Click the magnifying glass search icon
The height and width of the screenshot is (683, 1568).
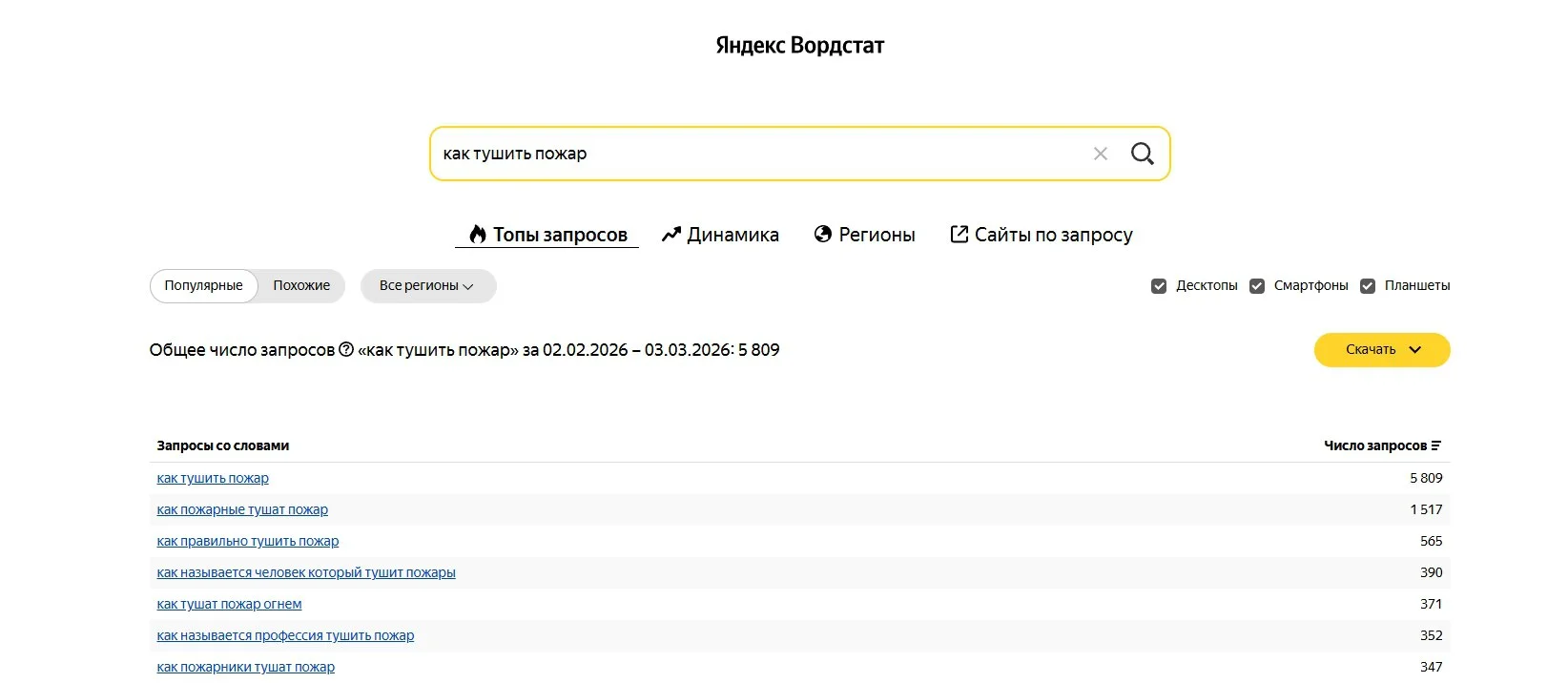(1142, 154)
